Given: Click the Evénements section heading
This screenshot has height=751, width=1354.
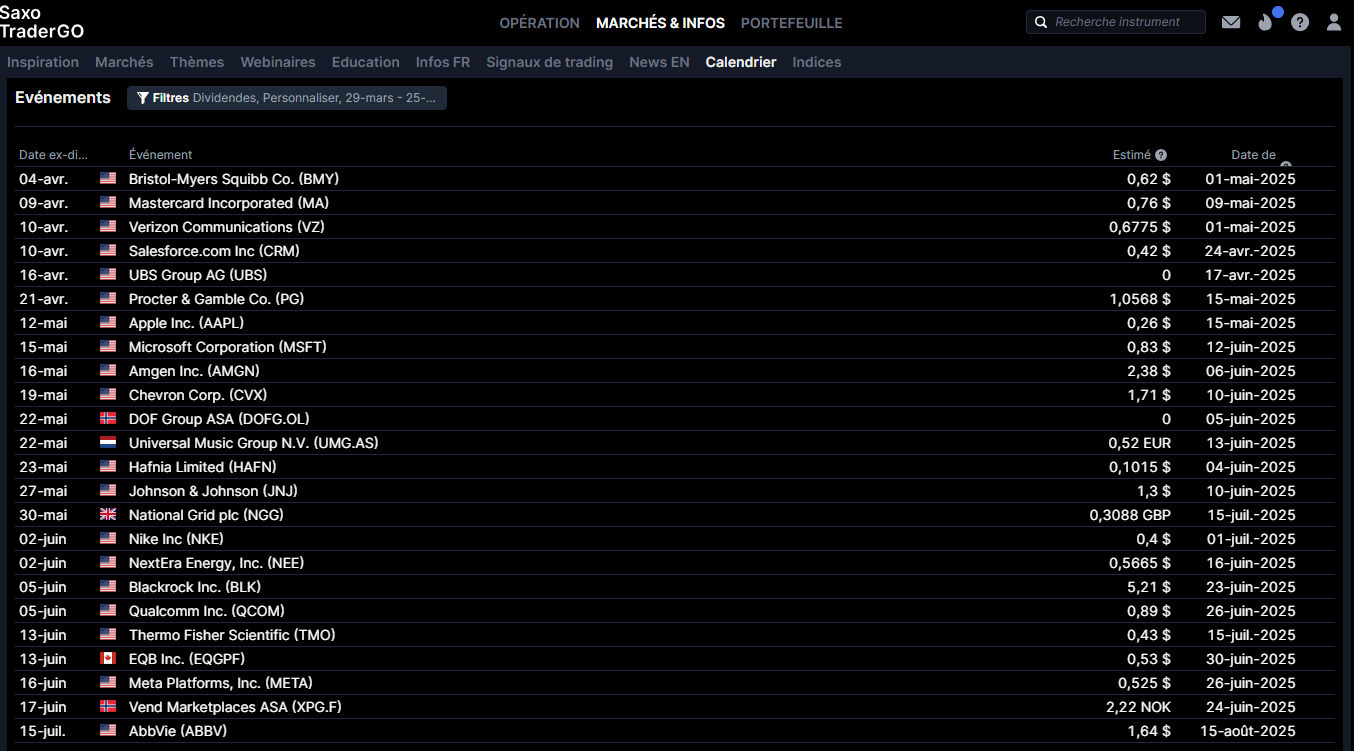Looking at the screenshot, I should click(x=63, y=98).
